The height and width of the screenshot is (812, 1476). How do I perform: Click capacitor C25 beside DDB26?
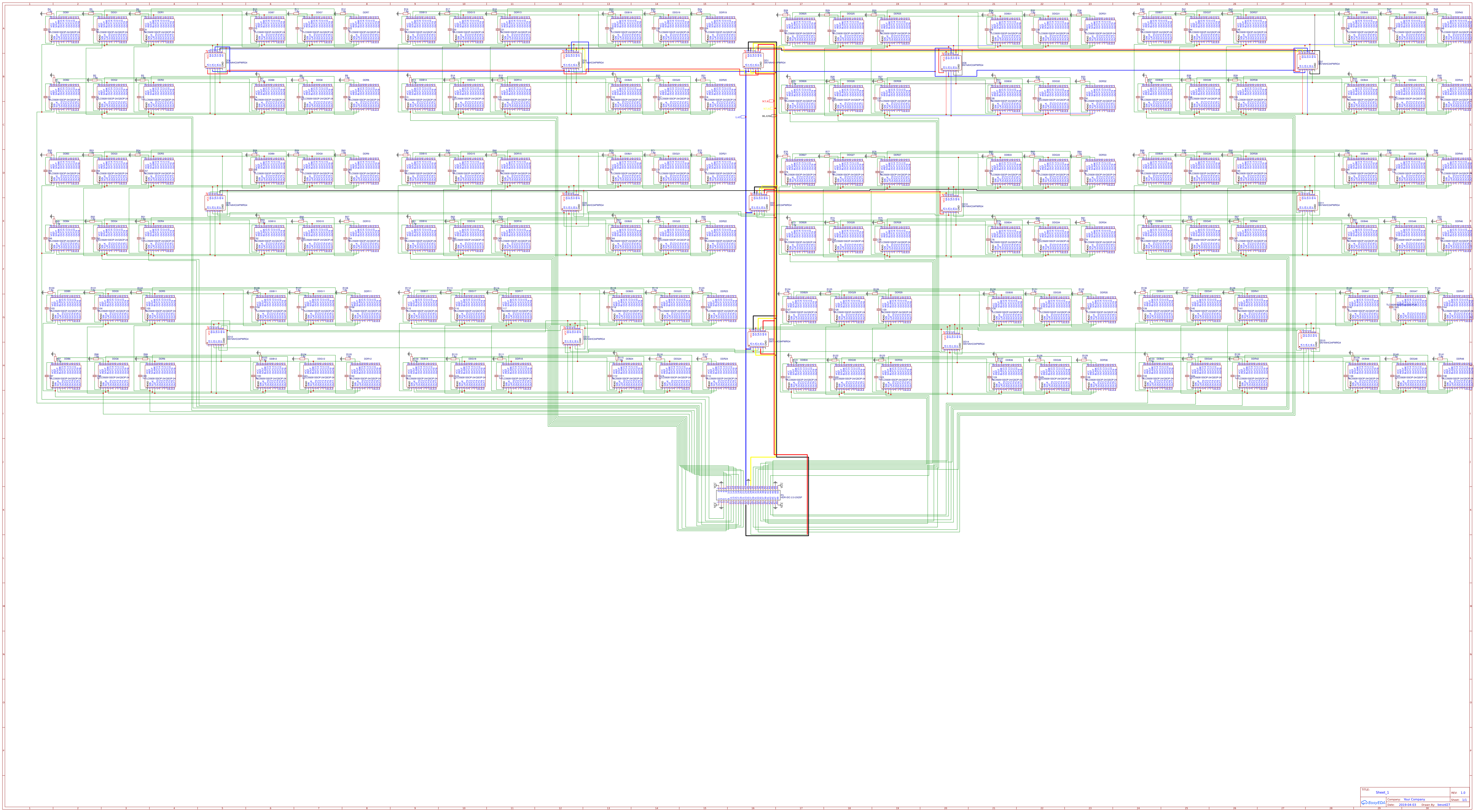781,98
